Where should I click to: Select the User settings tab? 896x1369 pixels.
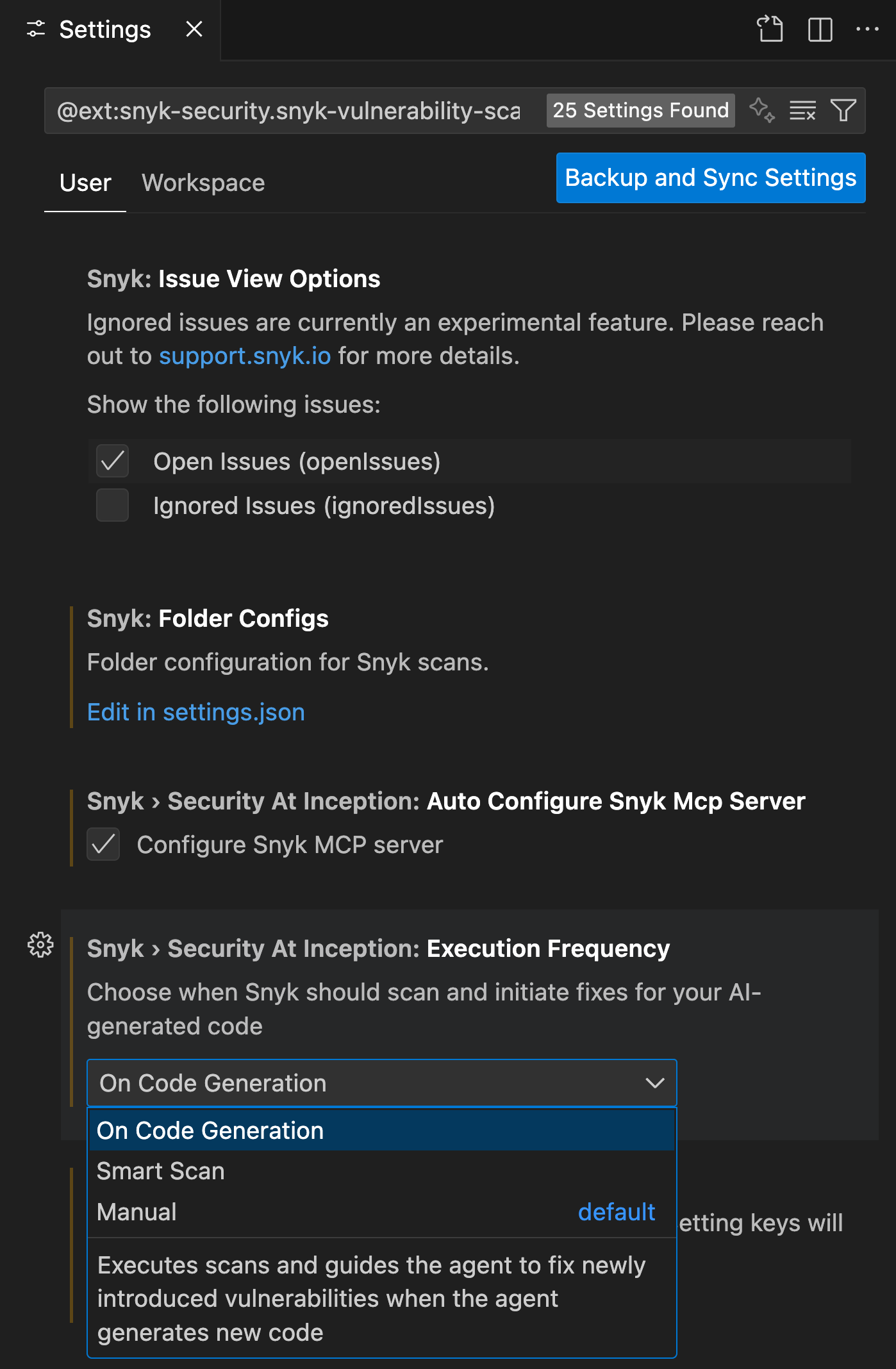coord(85,183)
